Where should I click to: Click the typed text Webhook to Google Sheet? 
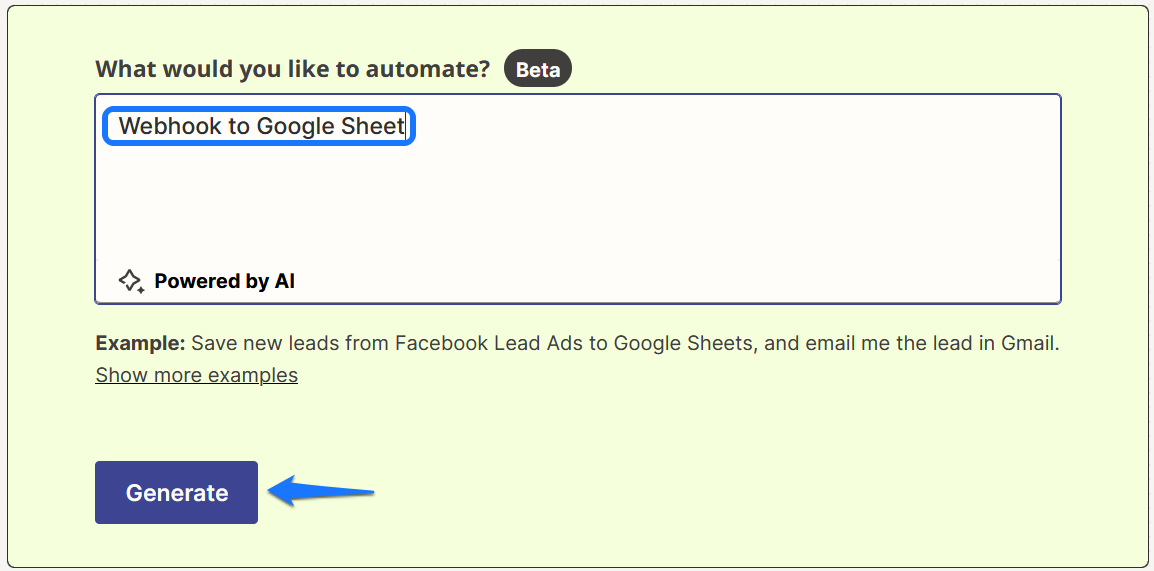[x=261, y=126]
